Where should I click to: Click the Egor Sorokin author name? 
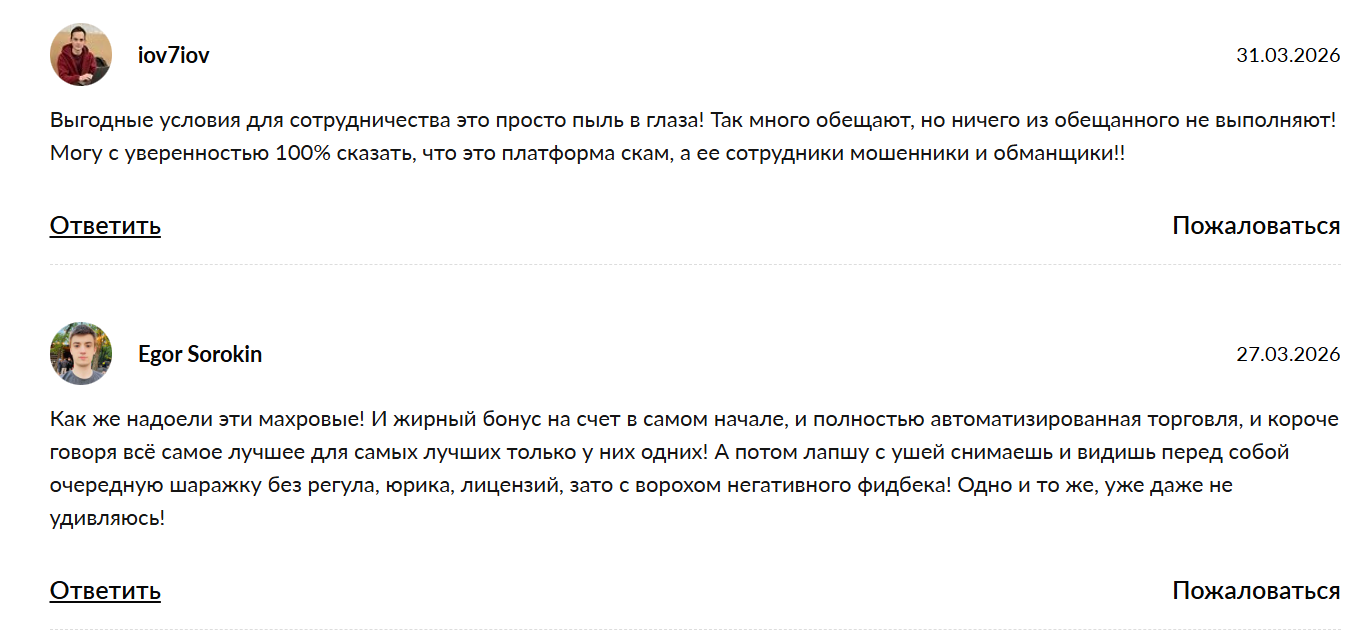pos(200,354)
